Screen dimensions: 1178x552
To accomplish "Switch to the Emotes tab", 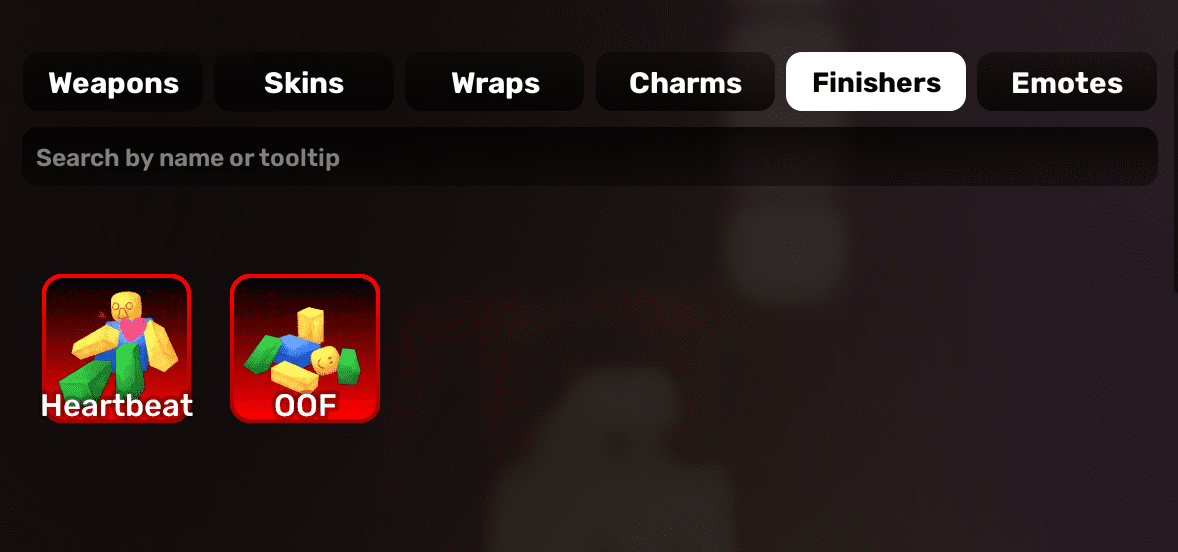I will [x=1067, y=82].
